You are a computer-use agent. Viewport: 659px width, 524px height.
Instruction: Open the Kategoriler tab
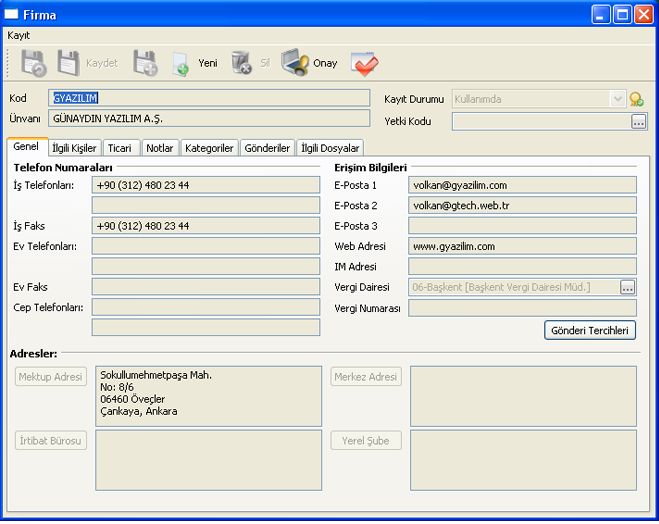[209, 148]
